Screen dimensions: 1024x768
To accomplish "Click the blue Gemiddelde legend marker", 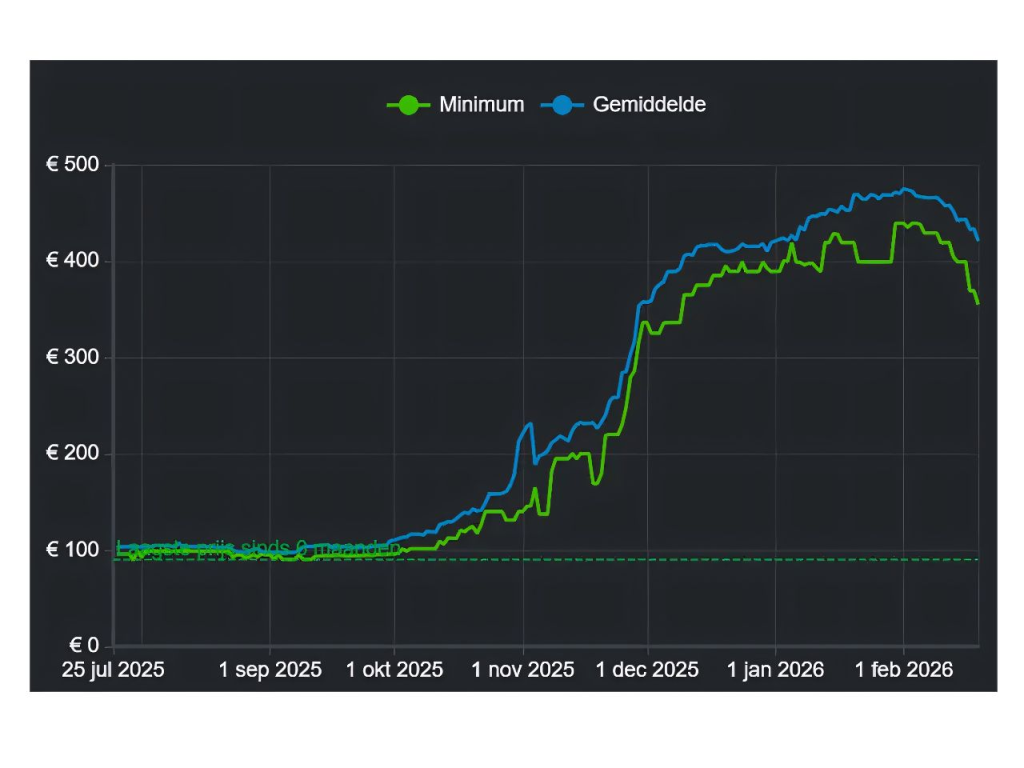I will tap(562, 105).
